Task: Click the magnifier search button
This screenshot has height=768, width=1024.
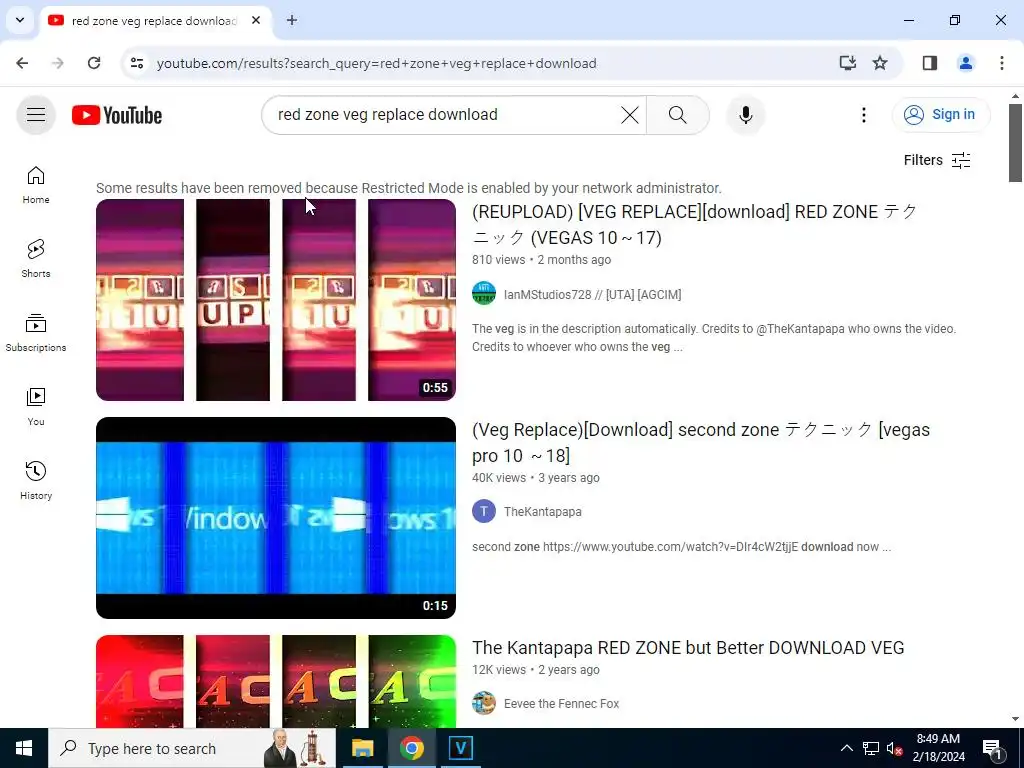Action: click(678, 115)
